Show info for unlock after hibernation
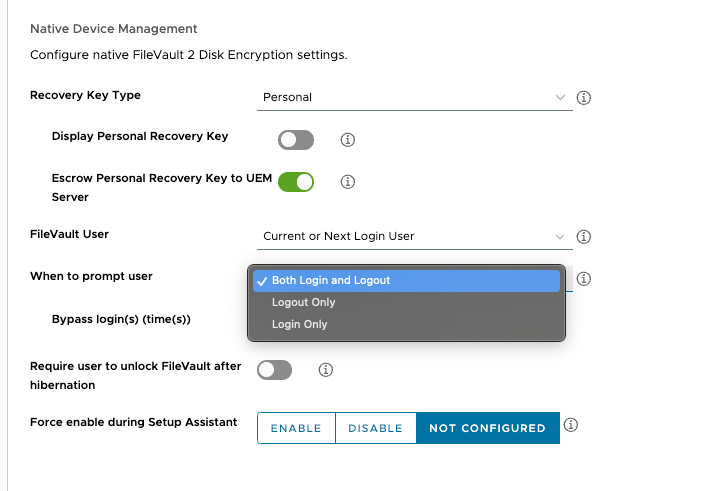The width and height of the screenshot is (707, 491). pos(326,370)
